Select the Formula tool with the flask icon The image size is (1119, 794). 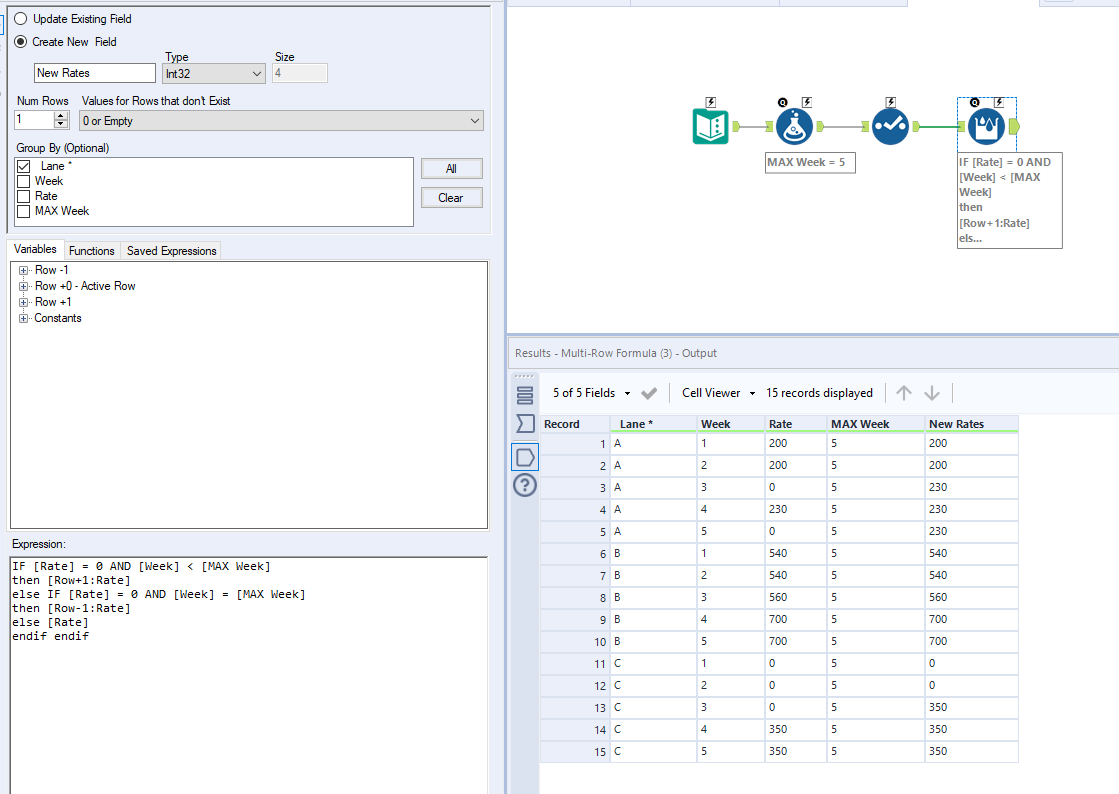[794, 127]
